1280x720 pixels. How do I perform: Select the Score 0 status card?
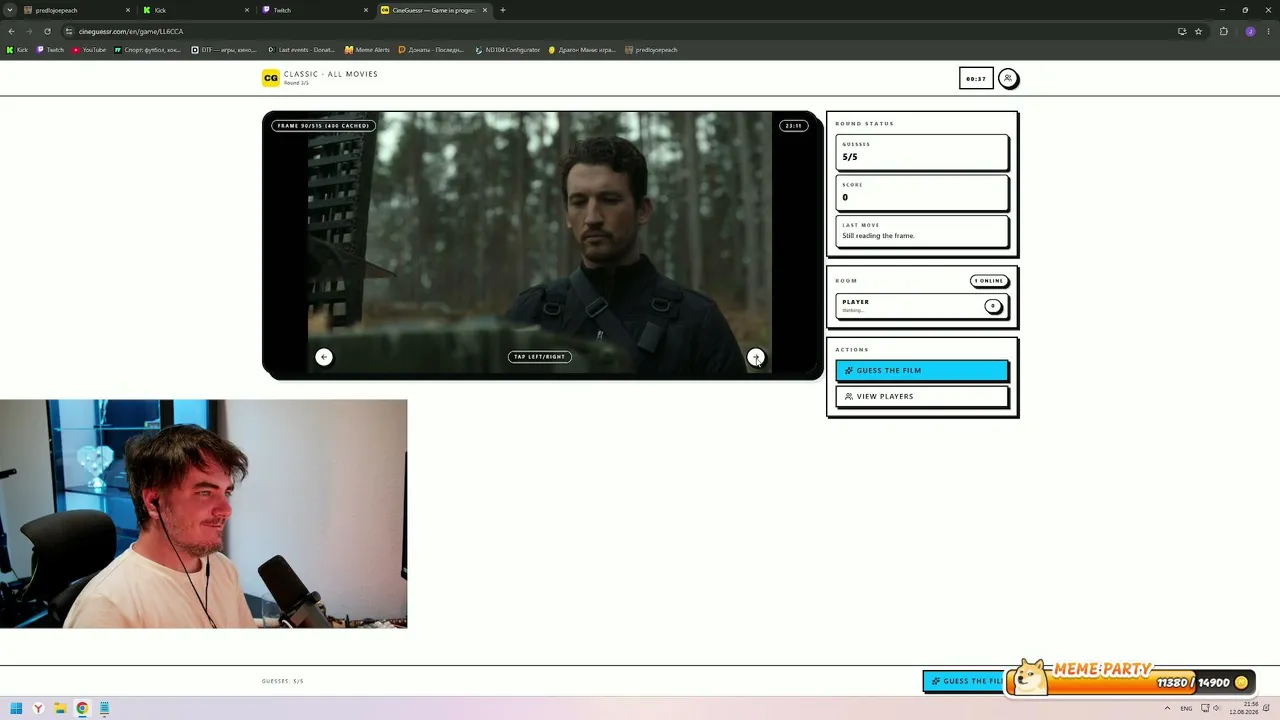[x=922, y=193]
